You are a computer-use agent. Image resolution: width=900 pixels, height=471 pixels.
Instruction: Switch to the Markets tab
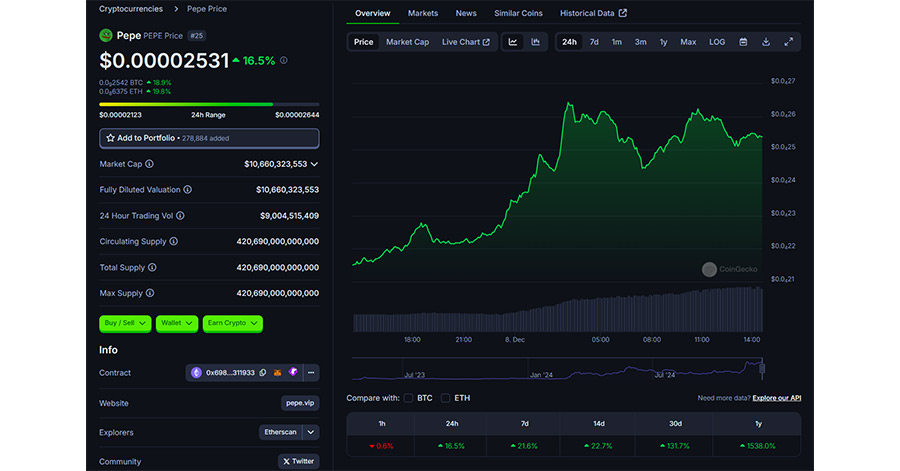[x=423, y=13]
